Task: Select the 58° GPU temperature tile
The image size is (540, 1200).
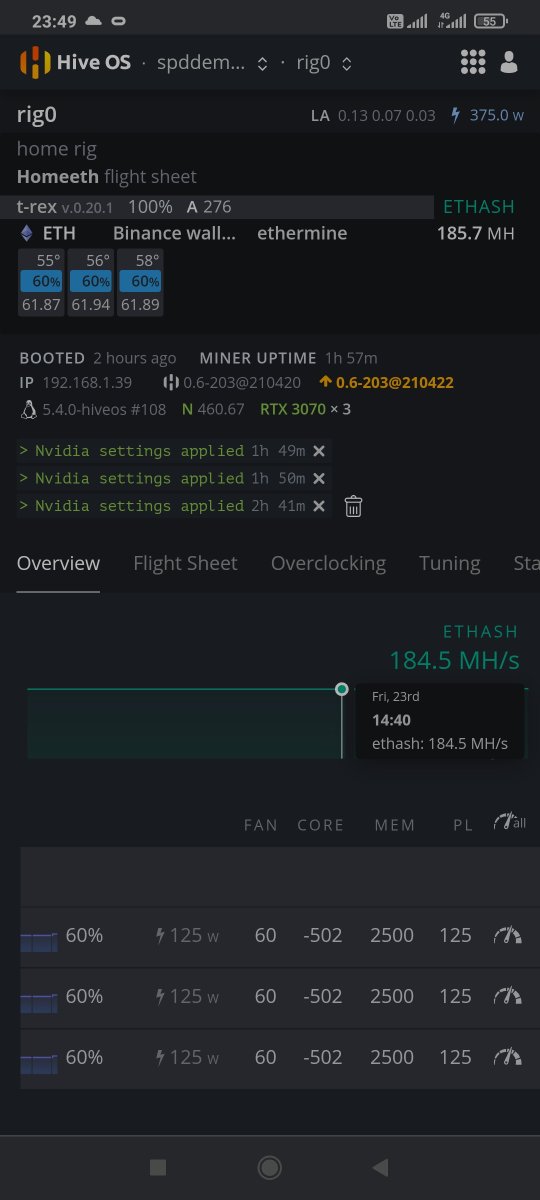Action: click(140, 283)
